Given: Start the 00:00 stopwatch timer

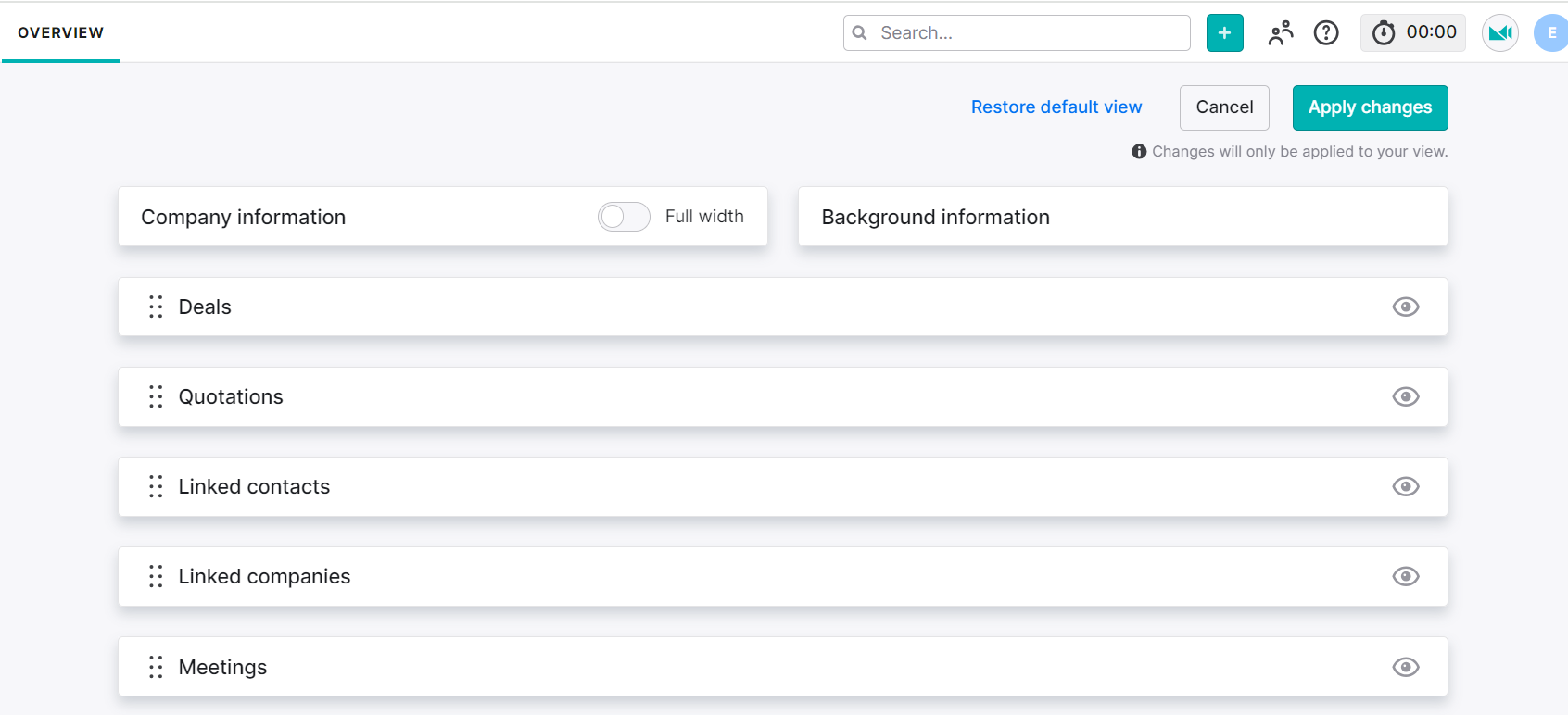Looking at the screenshot, I should pyautogui.click(x=1412, y=32).
